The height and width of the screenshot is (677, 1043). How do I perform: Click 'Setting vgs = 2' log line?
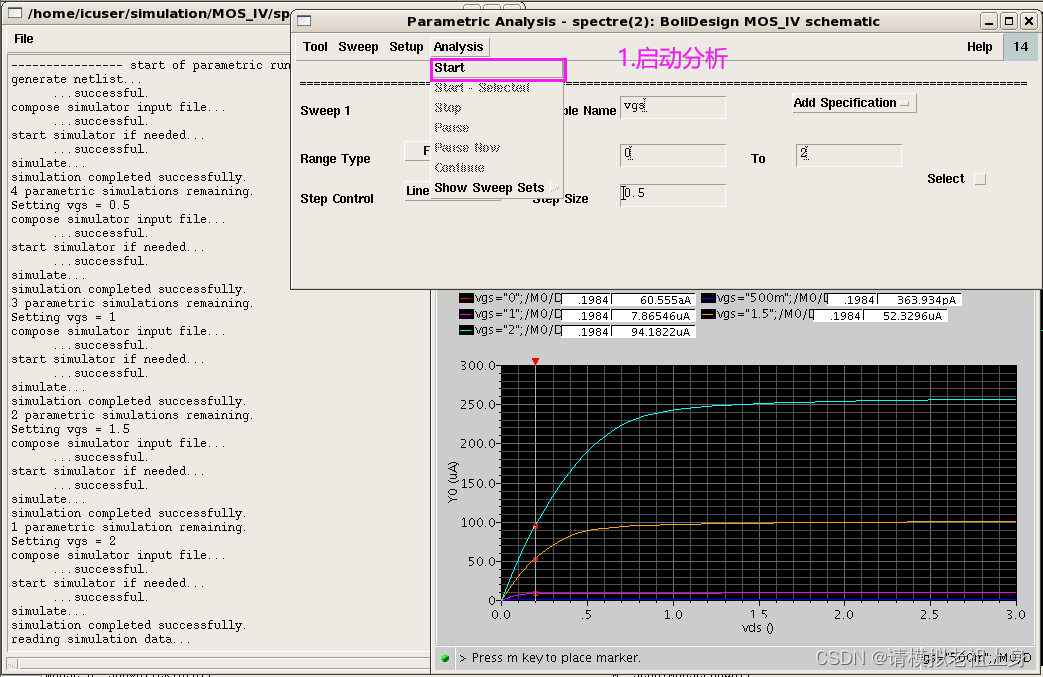[64, 541]
